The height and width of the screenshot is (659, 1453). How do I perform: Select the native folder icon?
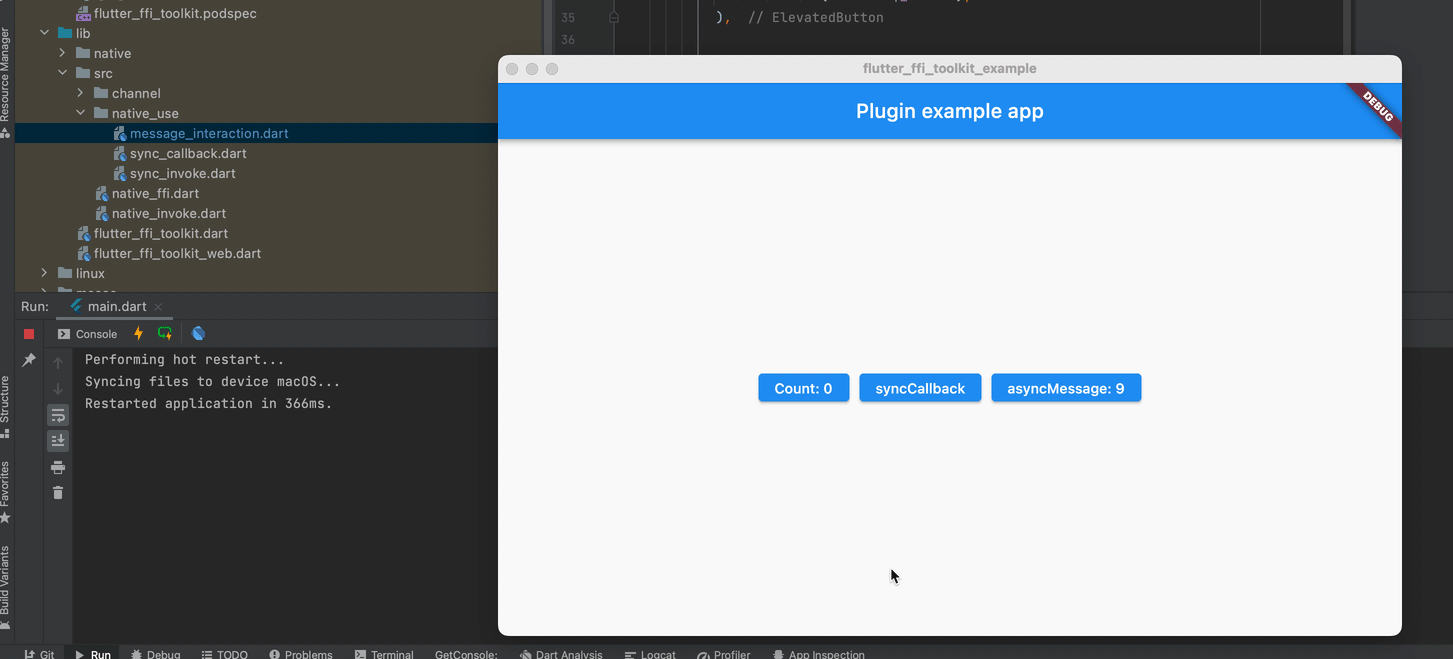coord(83,53)
